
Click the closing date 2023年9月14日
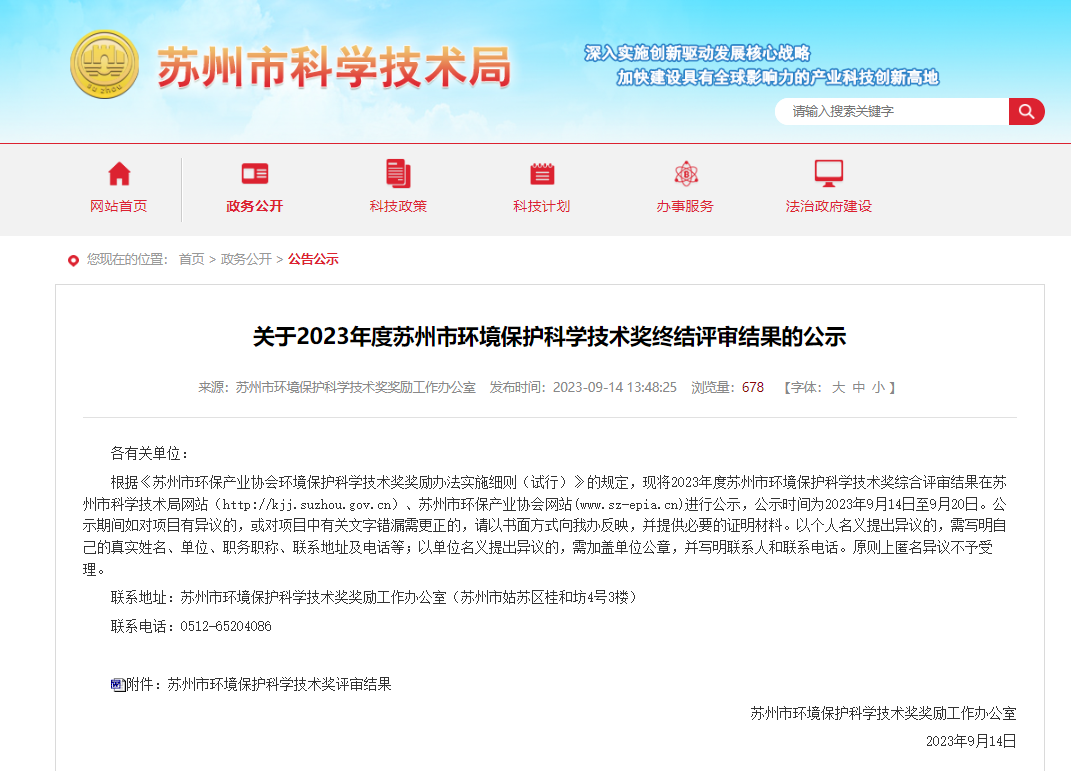tap(971, 742)
